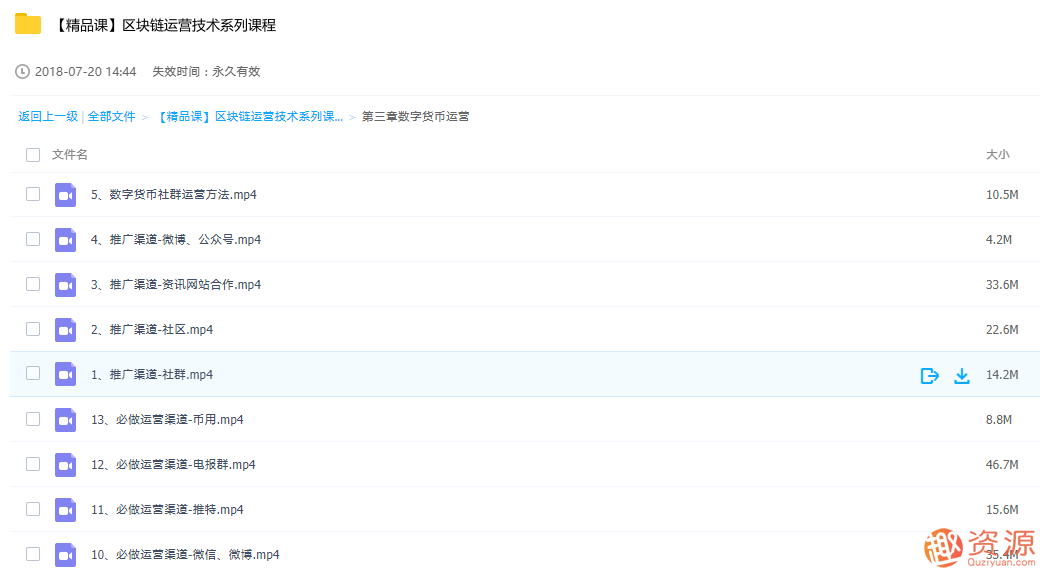Click the clock icon next to 2018-07-20 14:44
Image resolution: width=1040 pixels, height=571 pixels.
pos(23,72)
